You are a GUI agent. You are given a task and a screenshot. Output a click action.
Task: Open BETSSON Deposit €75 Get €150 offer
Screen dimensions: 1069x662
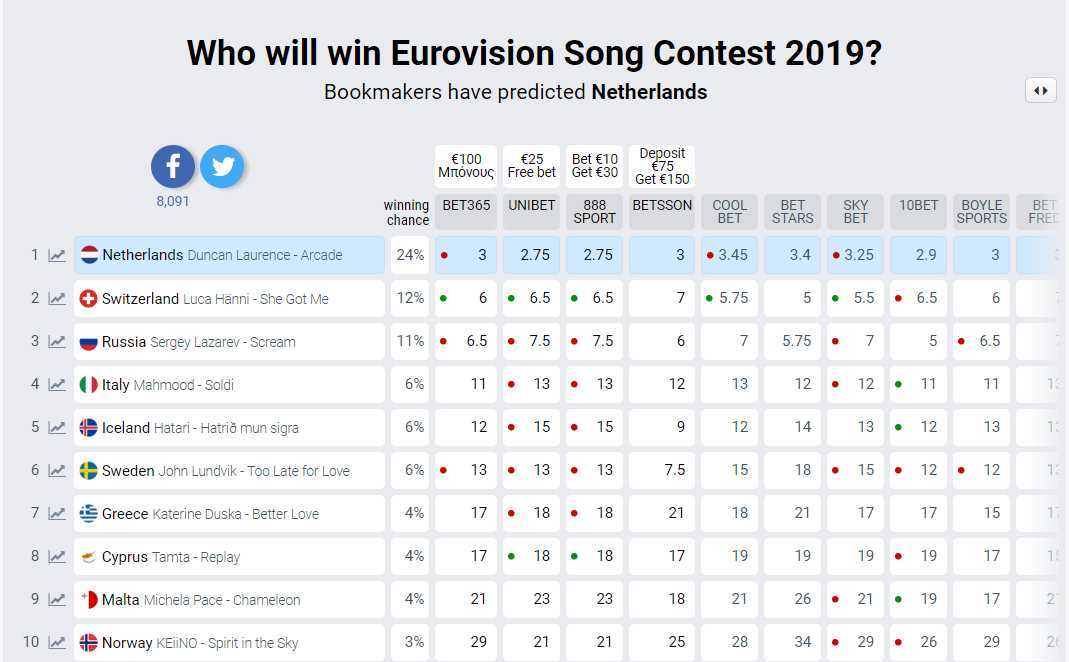662,166
